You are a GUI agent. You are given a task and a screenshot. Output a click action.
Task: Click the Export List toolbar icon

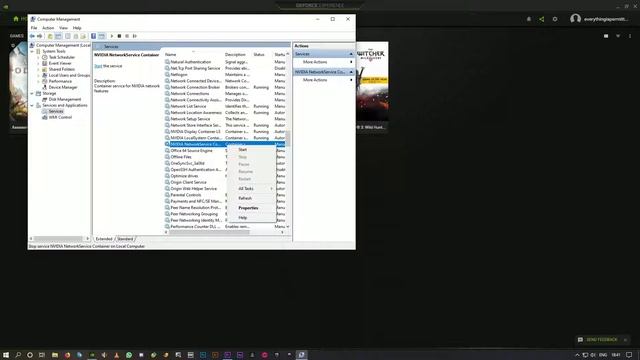(83, 36)
